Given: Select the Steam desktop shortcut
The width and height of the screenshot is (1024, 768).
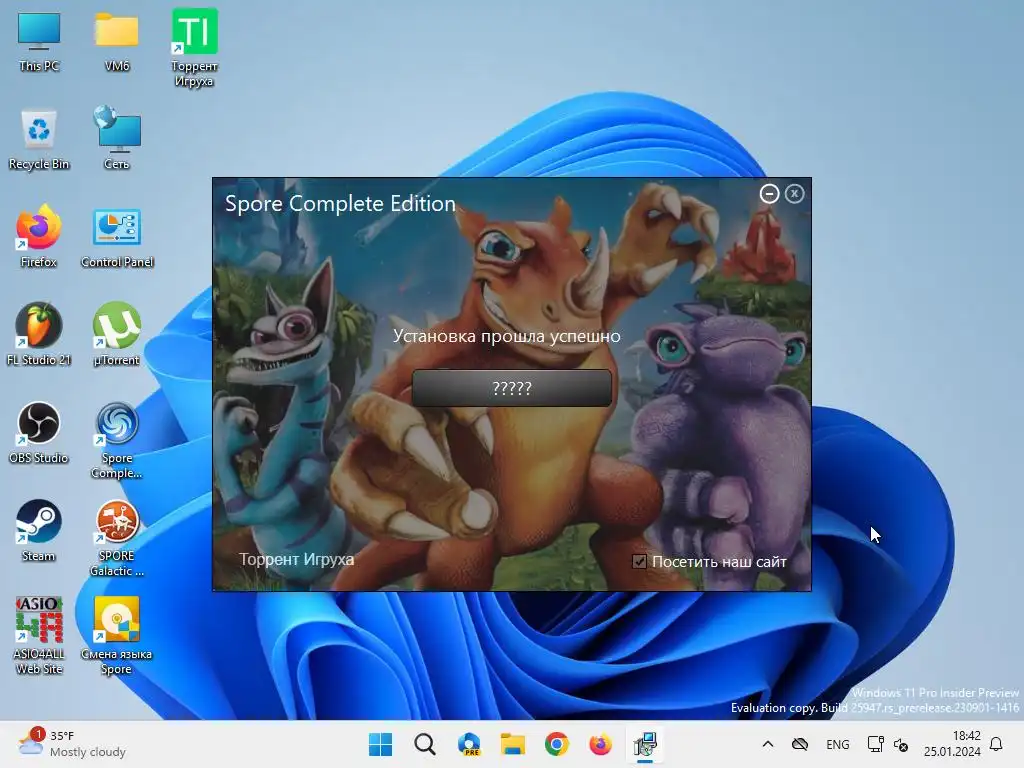Looking at the screenshot, I should coord(39,530).
